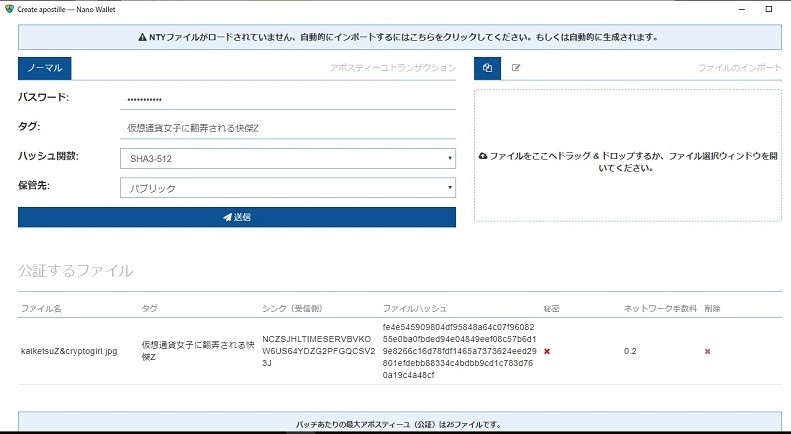
Task: Minimize the Nano Wallet window
Action: point(743,9)
